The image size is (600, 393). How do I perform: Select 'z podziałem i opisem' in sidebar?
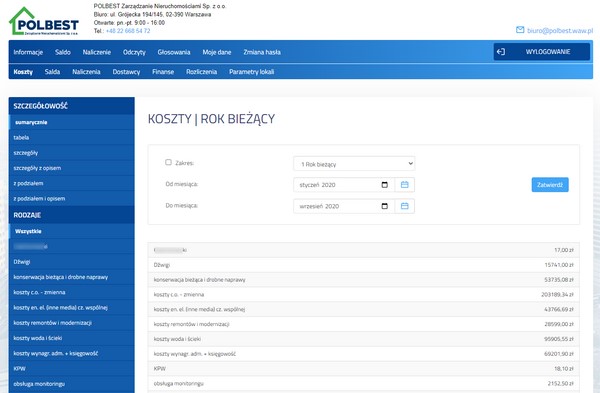coord(72,199)
